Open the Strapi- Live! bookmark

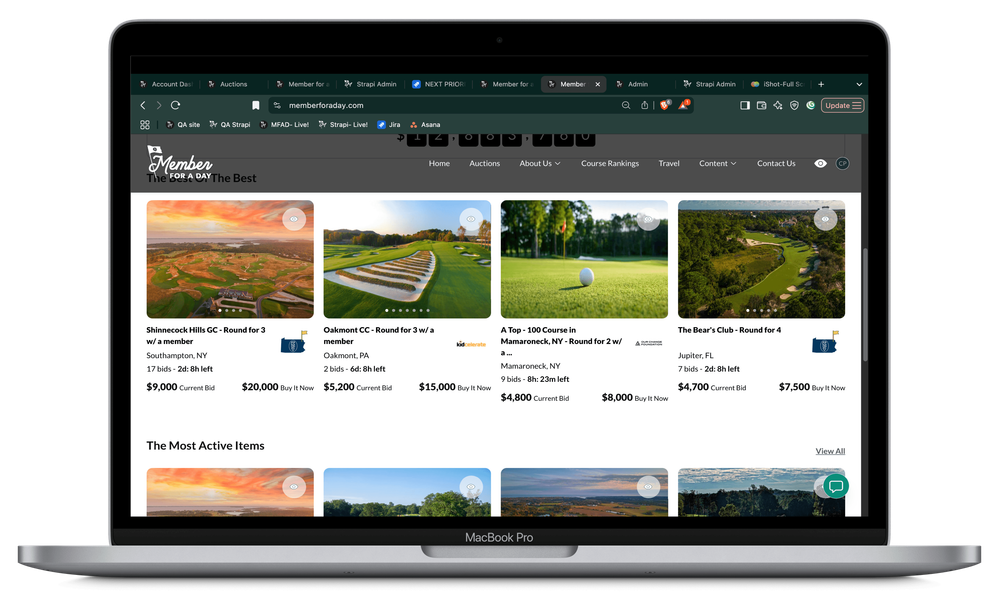pyautogui.click(x=343, y=125)
